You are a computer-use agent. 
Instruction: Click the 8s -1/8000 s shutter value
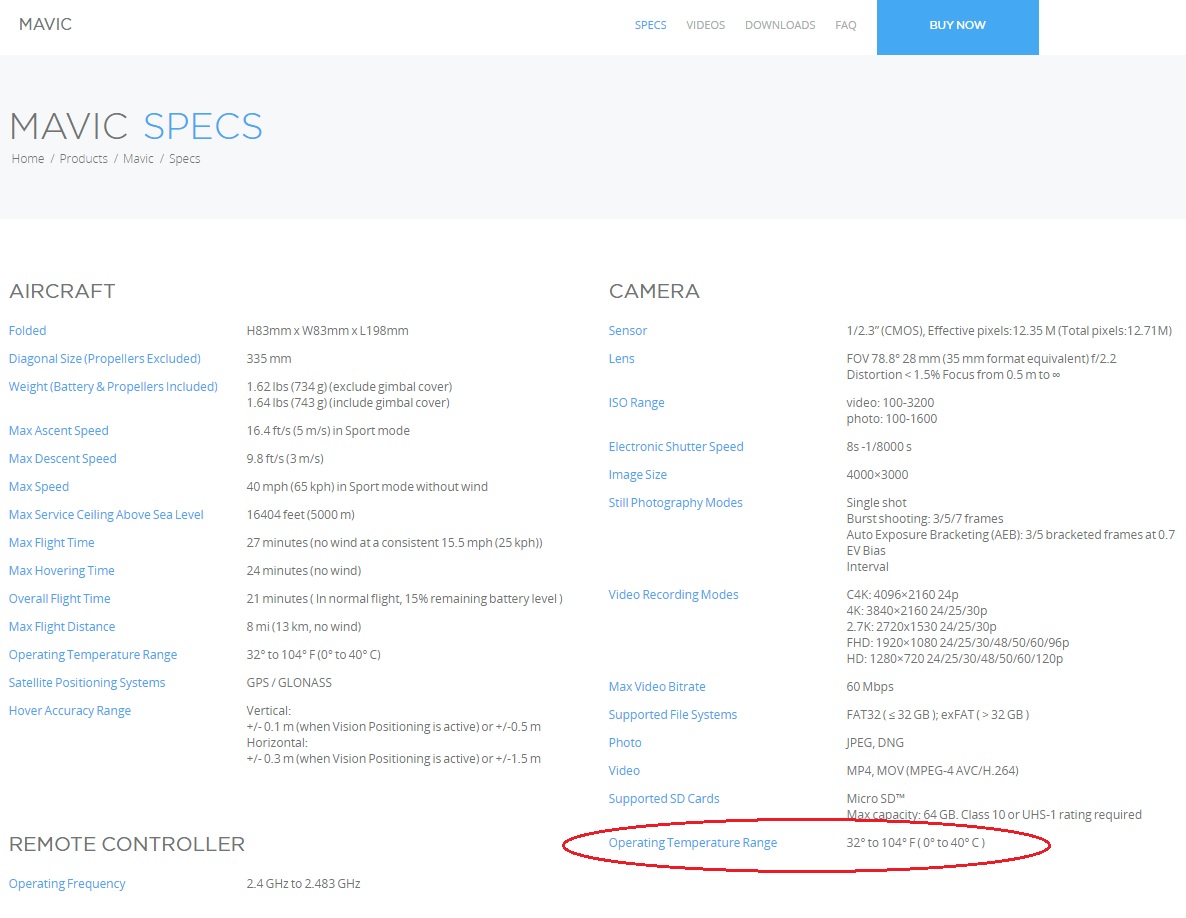[879, 446]
